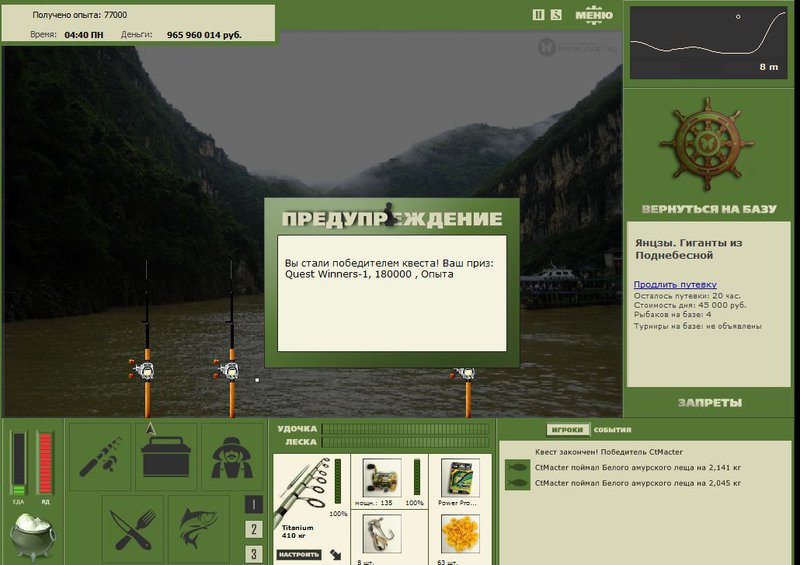Open the fishing rod tackle icon
This screenshot has width=800, height=565.
[100, 457]
